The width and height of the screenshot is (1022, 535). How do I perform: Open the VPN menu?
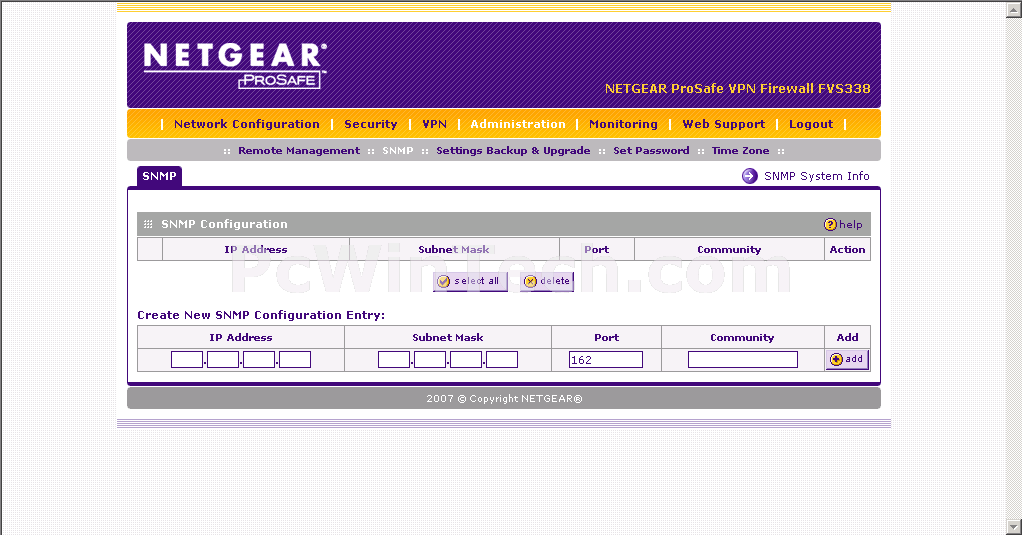(x=434, y=124)
